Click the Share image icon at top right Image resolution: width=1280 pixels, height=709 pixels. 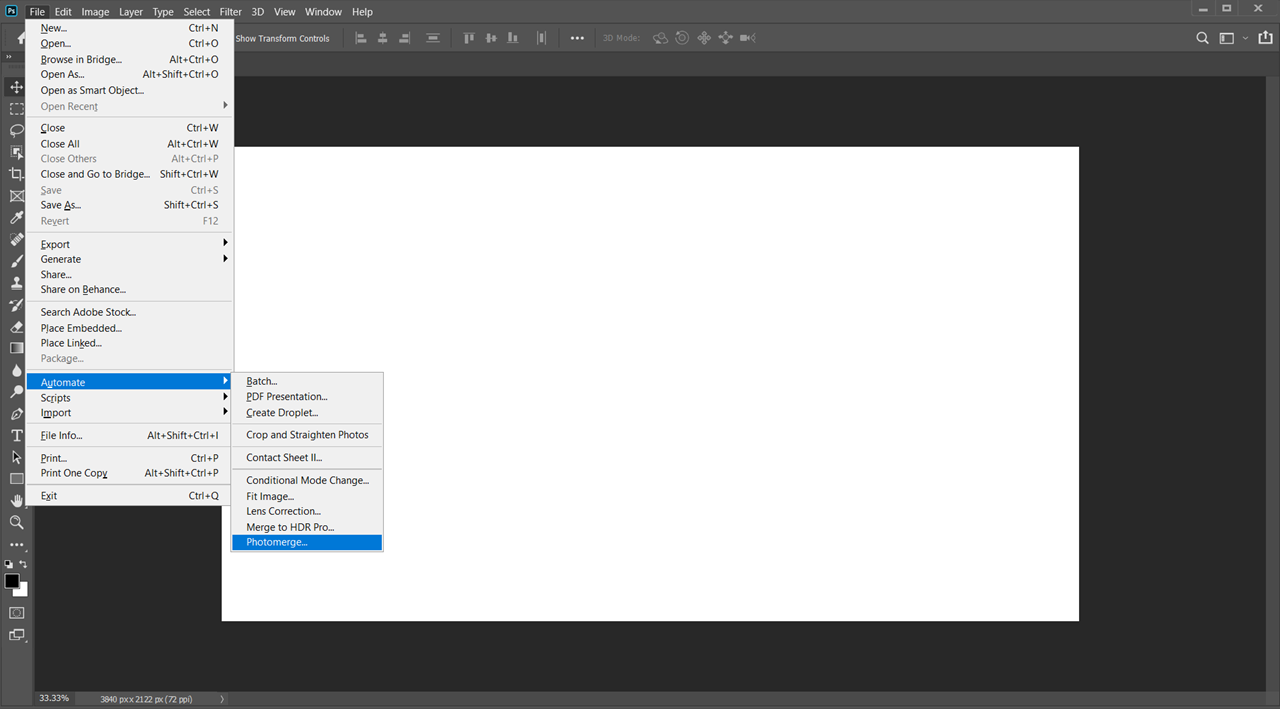click(x=1265, y=38)
